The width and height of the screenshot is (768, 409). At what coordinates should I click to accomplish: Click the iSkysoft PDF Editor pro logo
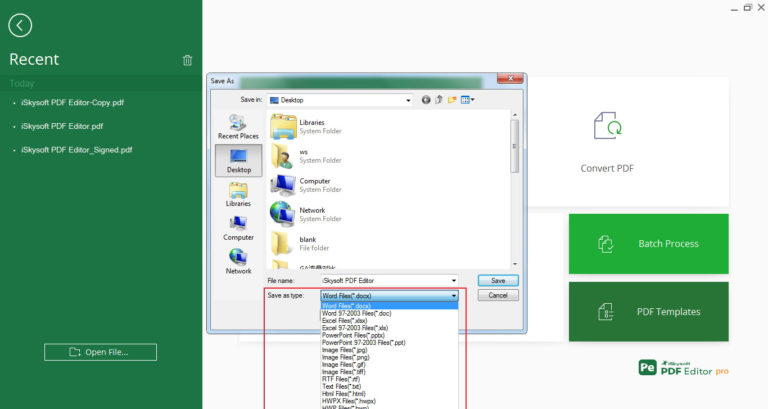pos(683,368)
